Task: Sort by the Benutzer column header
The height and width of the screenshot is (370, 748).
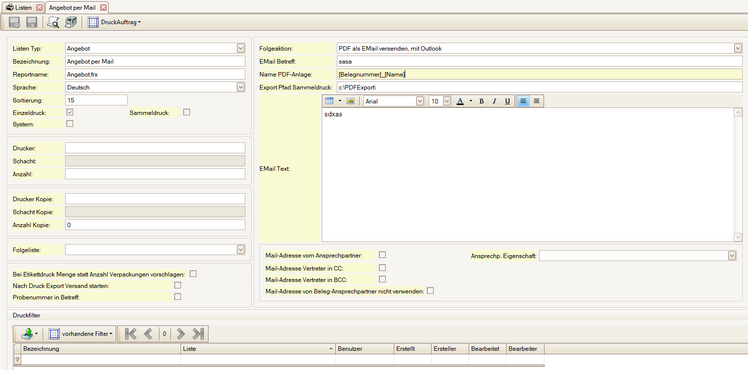Action: click(x=364, y=349)
